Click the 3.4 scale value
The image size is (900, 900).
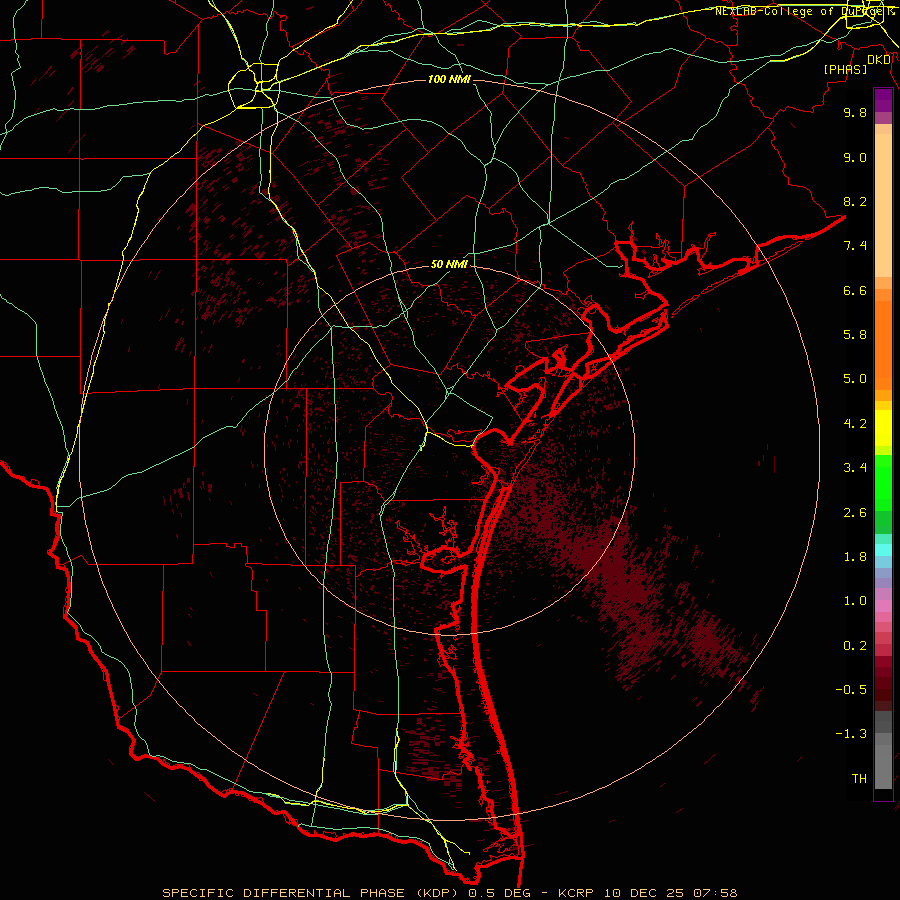(x=855, y=468)
